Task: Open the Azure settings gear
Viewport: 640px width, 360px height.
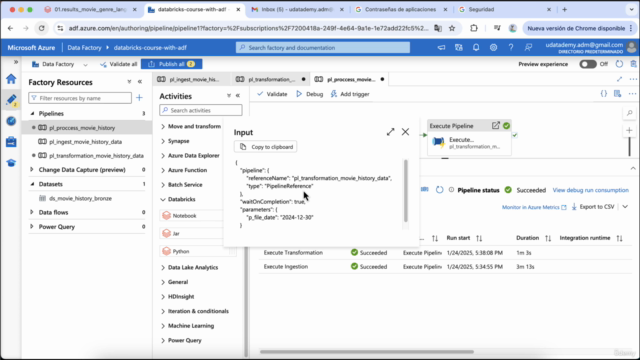Action: pos(493,47)
